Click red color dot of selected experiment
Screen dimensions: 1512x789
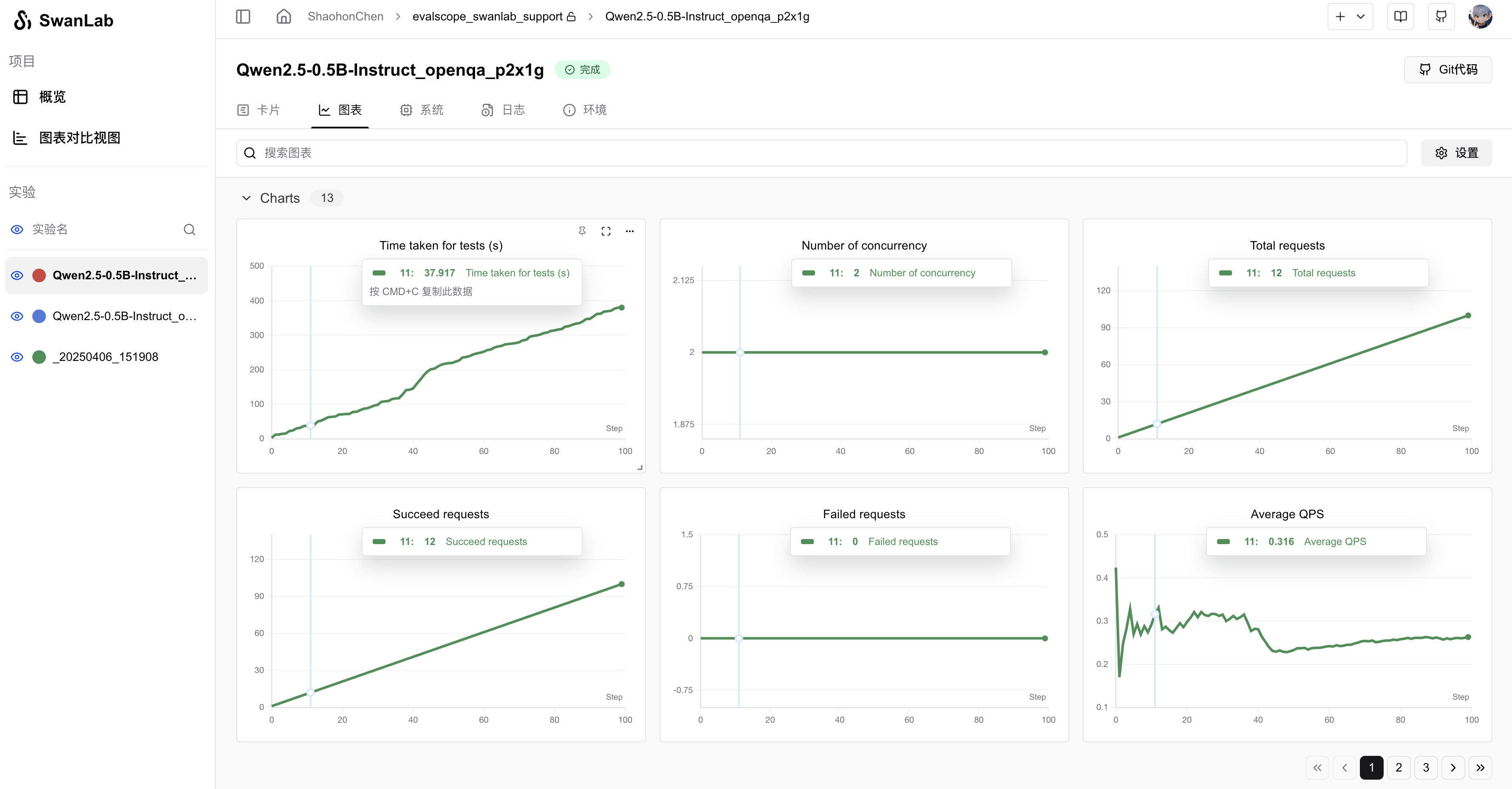point(40,275)
